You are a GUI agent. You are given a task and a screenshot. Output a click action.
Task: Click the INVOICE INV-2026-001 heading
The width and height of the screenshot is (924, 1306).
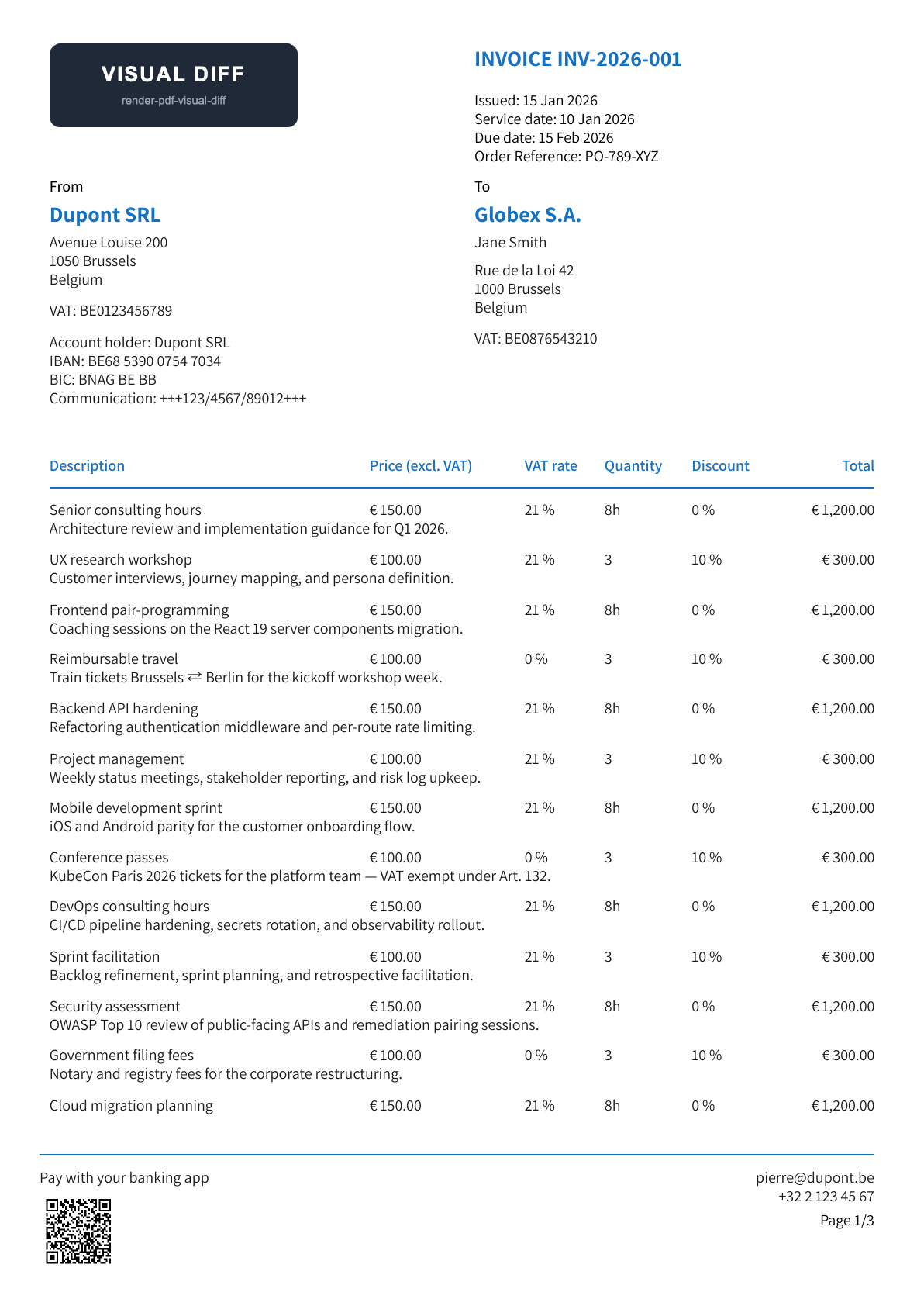[x=577, y=60]
